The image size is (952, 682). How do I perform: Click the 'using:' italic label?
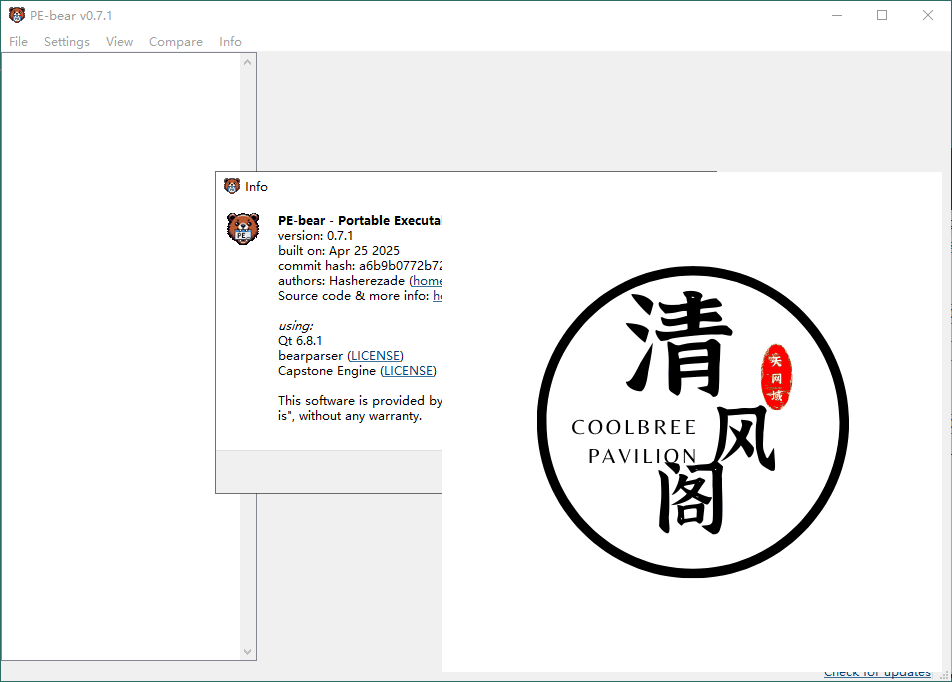click(296, 326)
